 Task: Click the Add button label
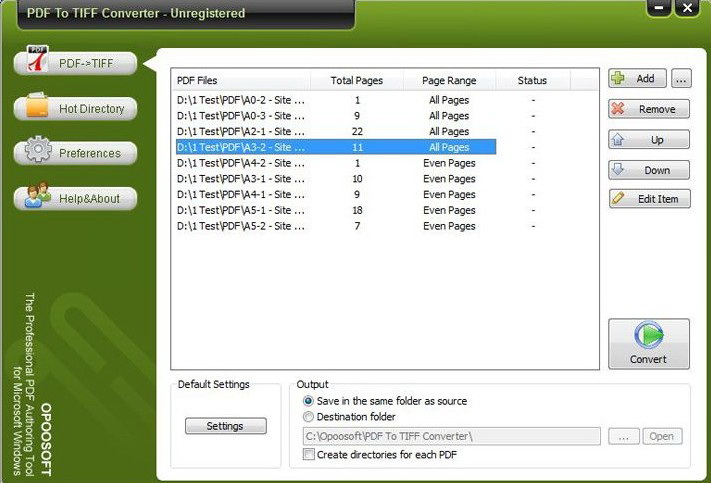click(645, 78)
